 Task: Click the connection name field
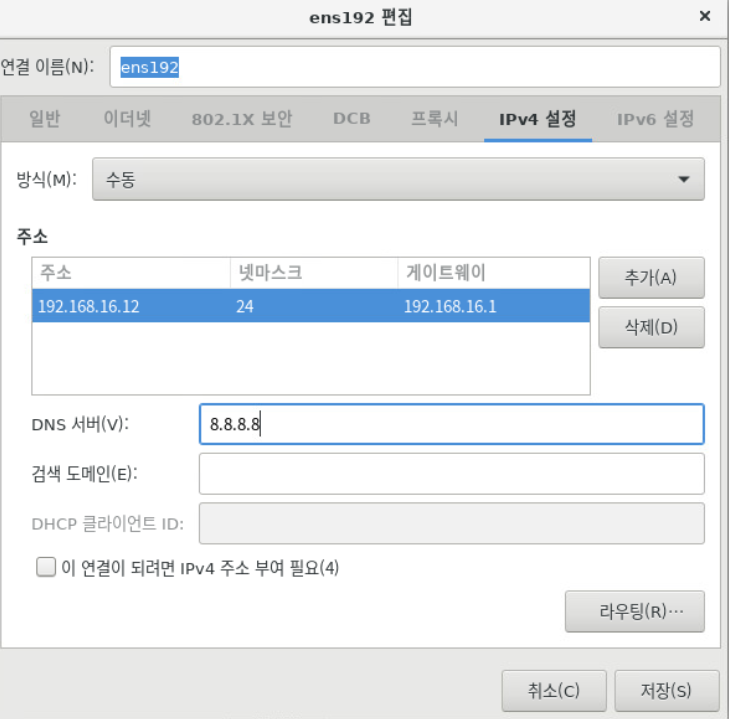click(x=415, y=67)
